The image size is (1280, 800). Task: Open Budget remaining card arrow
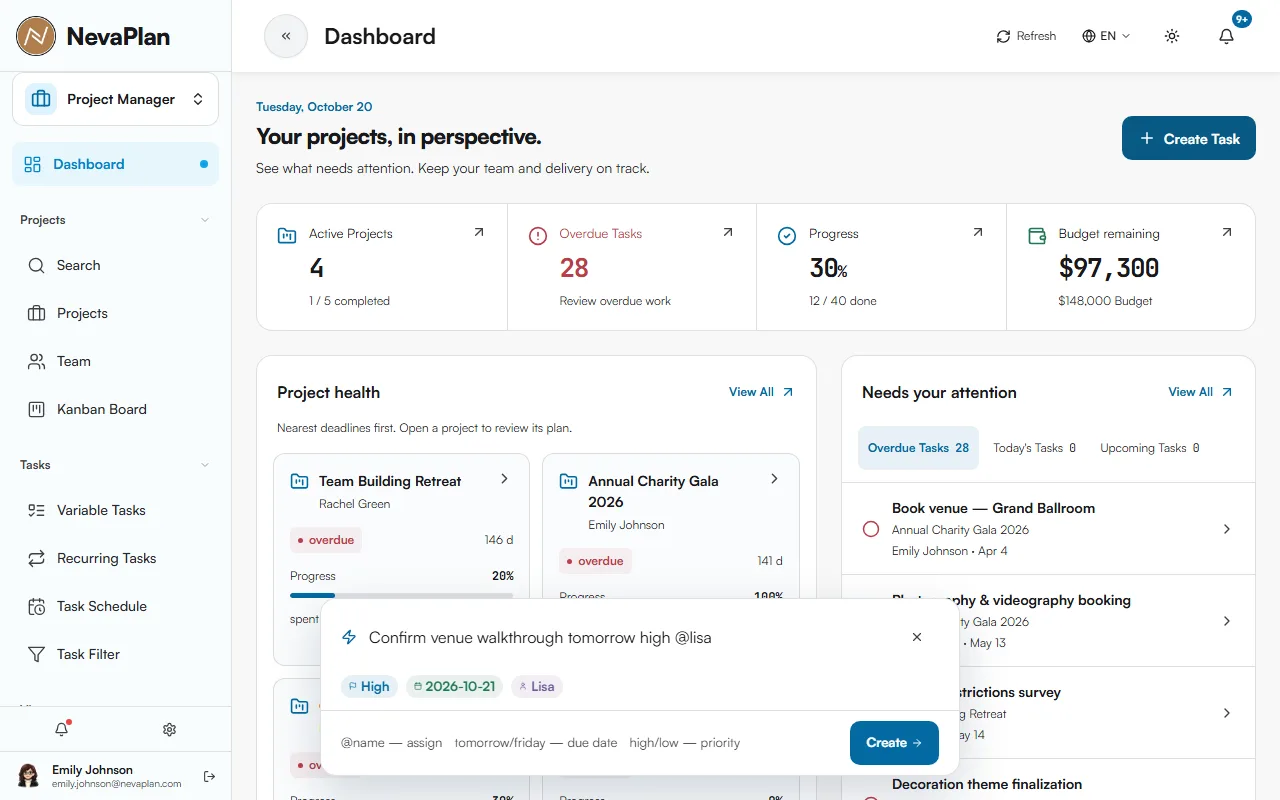(1227, 232)
